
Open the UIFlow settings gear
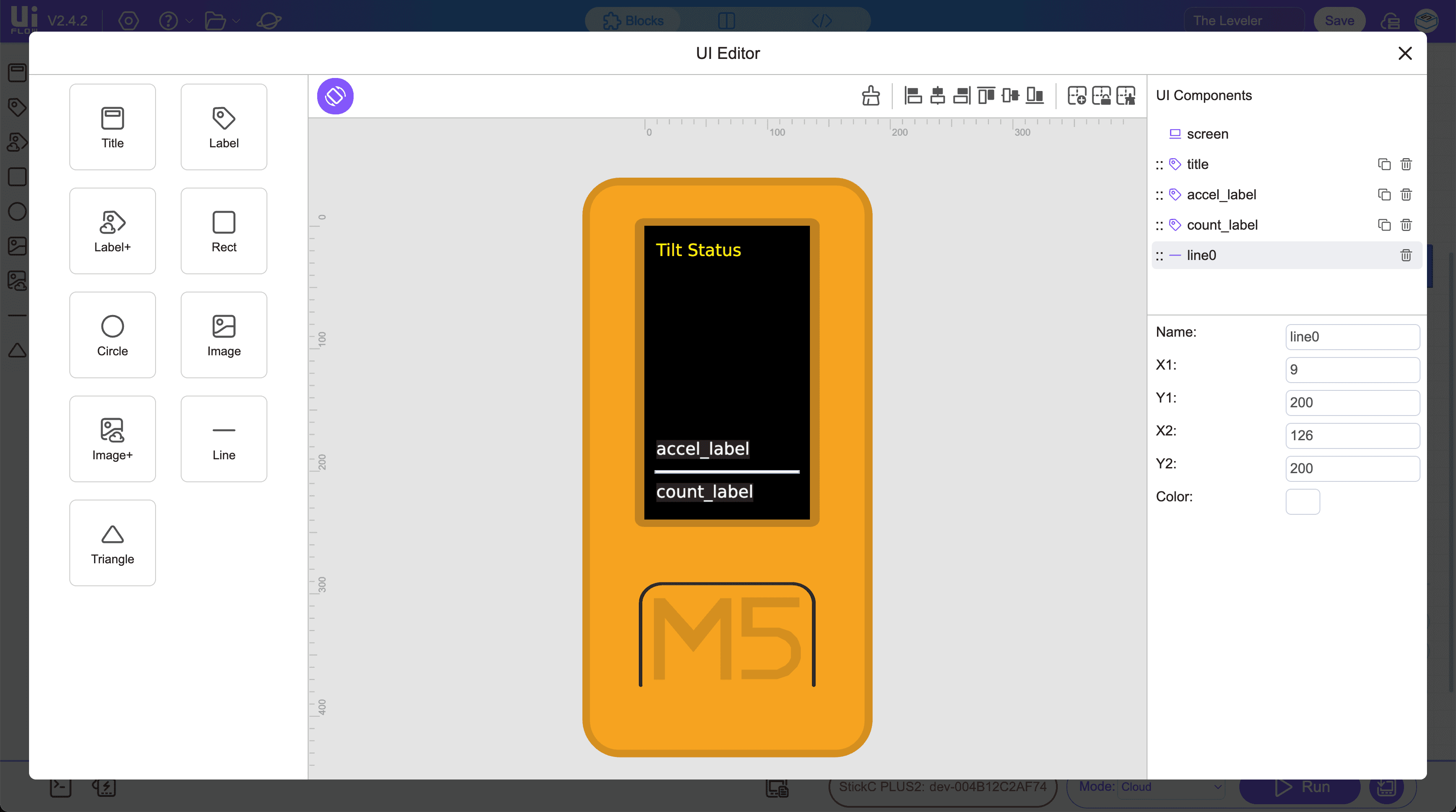click(x=128, y=21)
